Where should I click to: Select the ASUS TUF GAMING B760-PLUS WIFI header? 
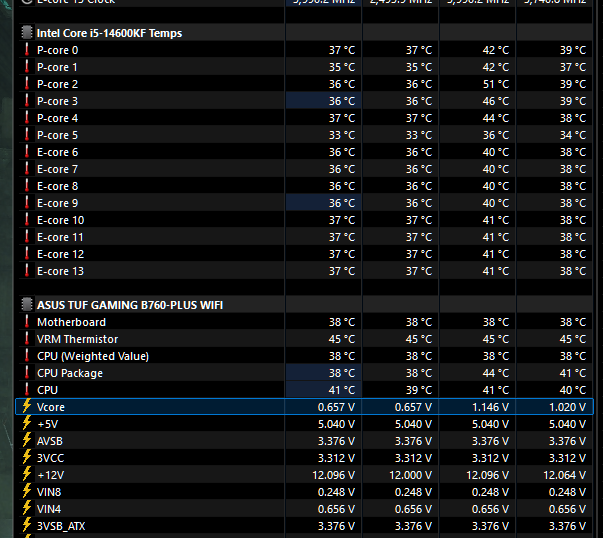(130, 305)
